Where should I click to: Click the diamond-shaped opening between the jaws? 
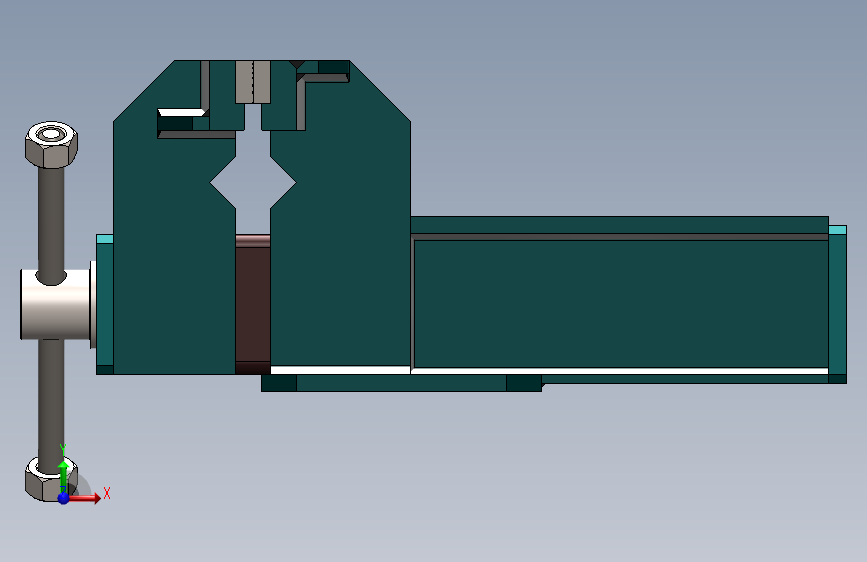(x=253, y=183)
